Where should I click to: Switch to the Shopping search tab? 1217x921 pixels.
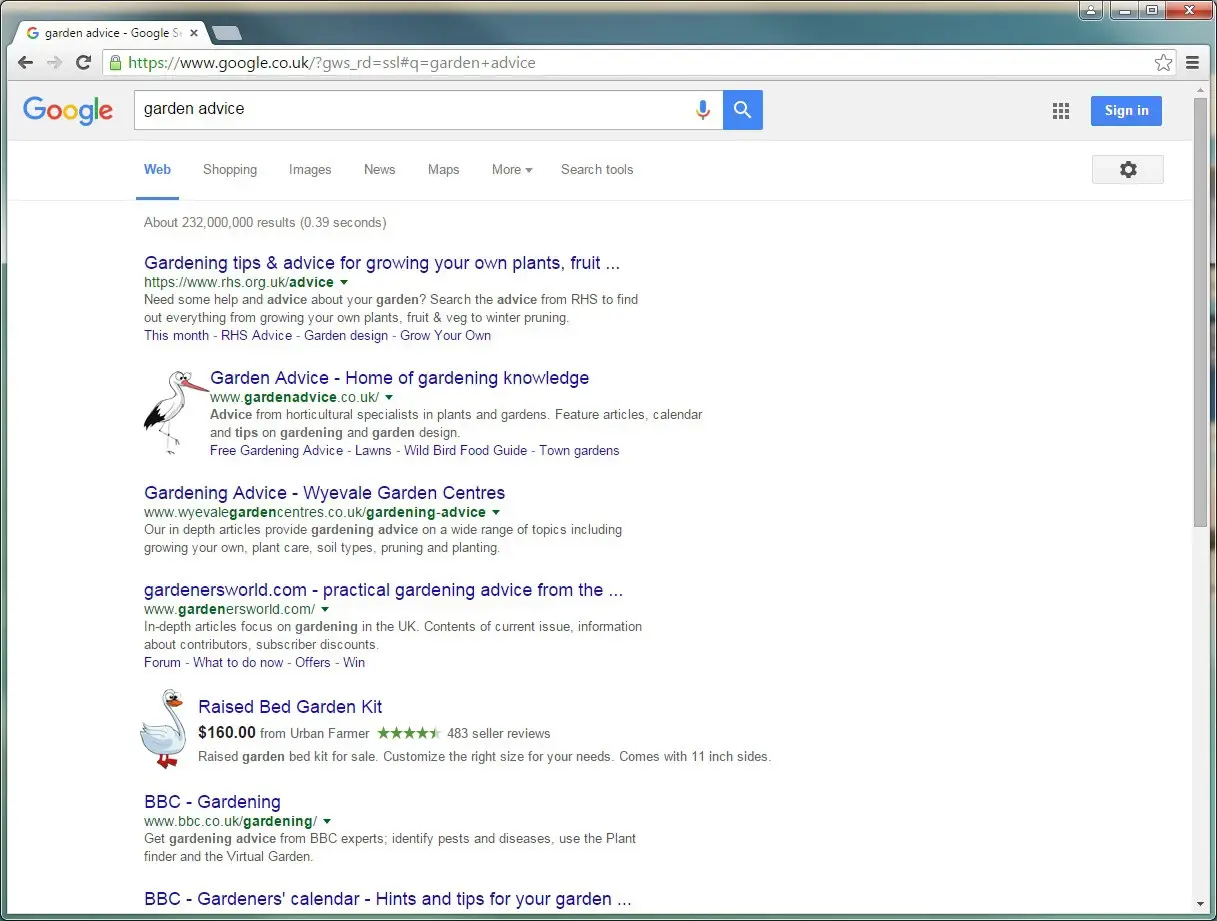click(x=230, y=170)
